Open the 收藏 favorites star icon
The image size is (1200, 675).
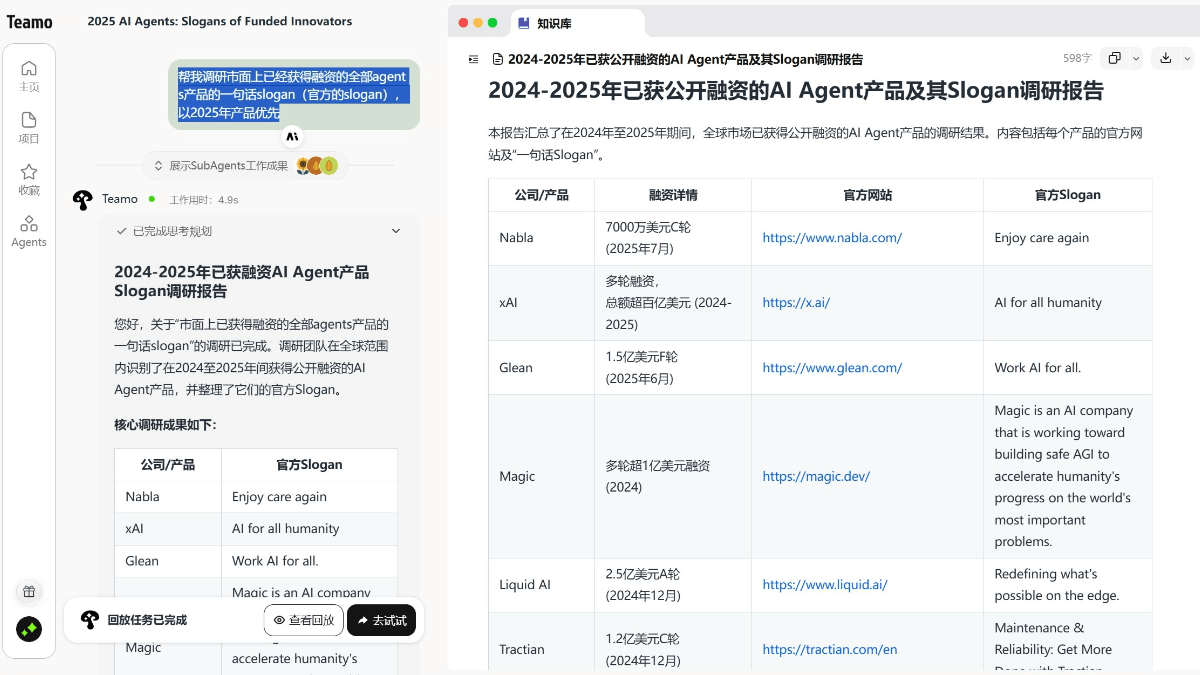29,179
